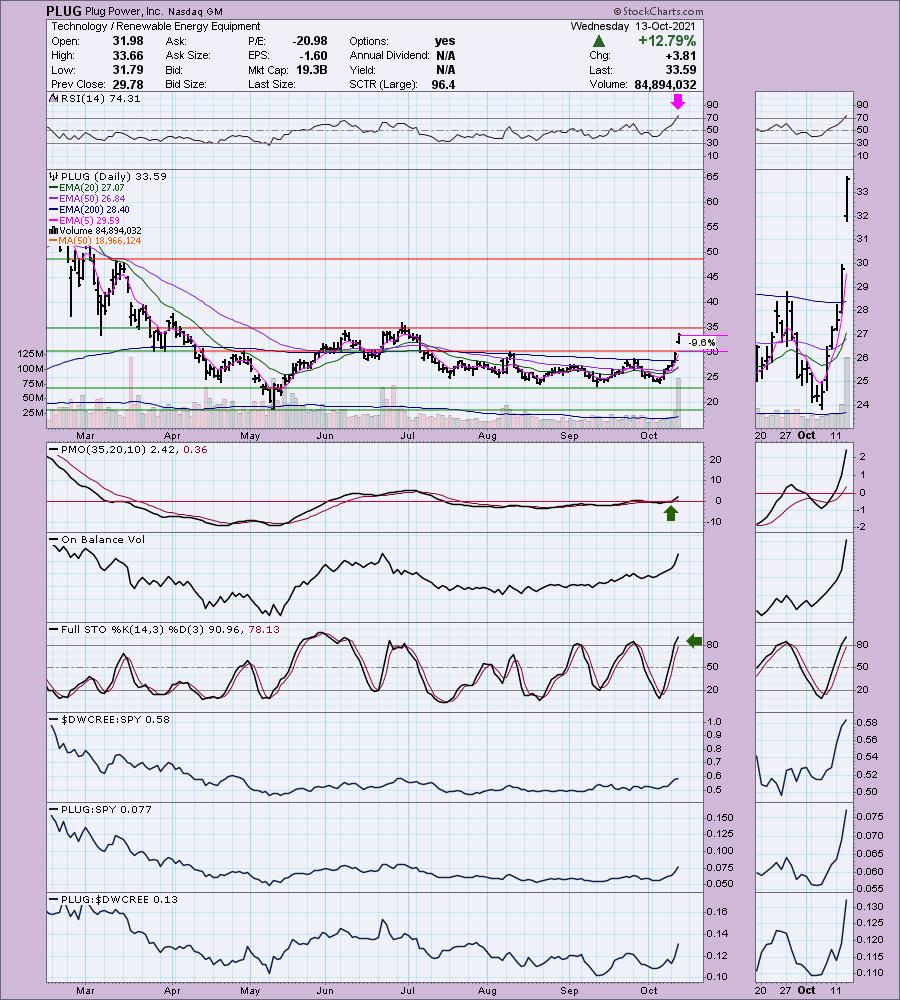Viewport: 900px width, 1000px height.
Task: Click the date Wednesday 13-Oct-2021
Action: tap(633, 26)
